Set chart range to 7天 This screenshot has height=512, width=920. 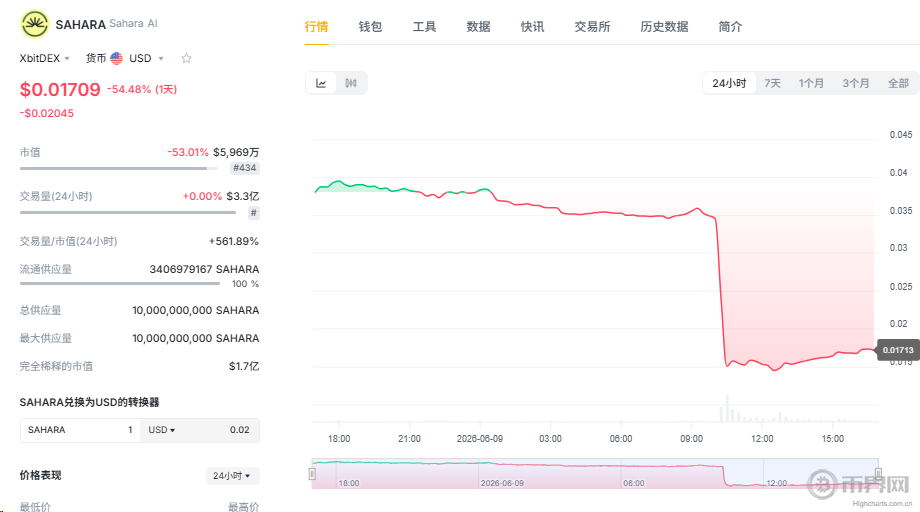coord(772,83)
